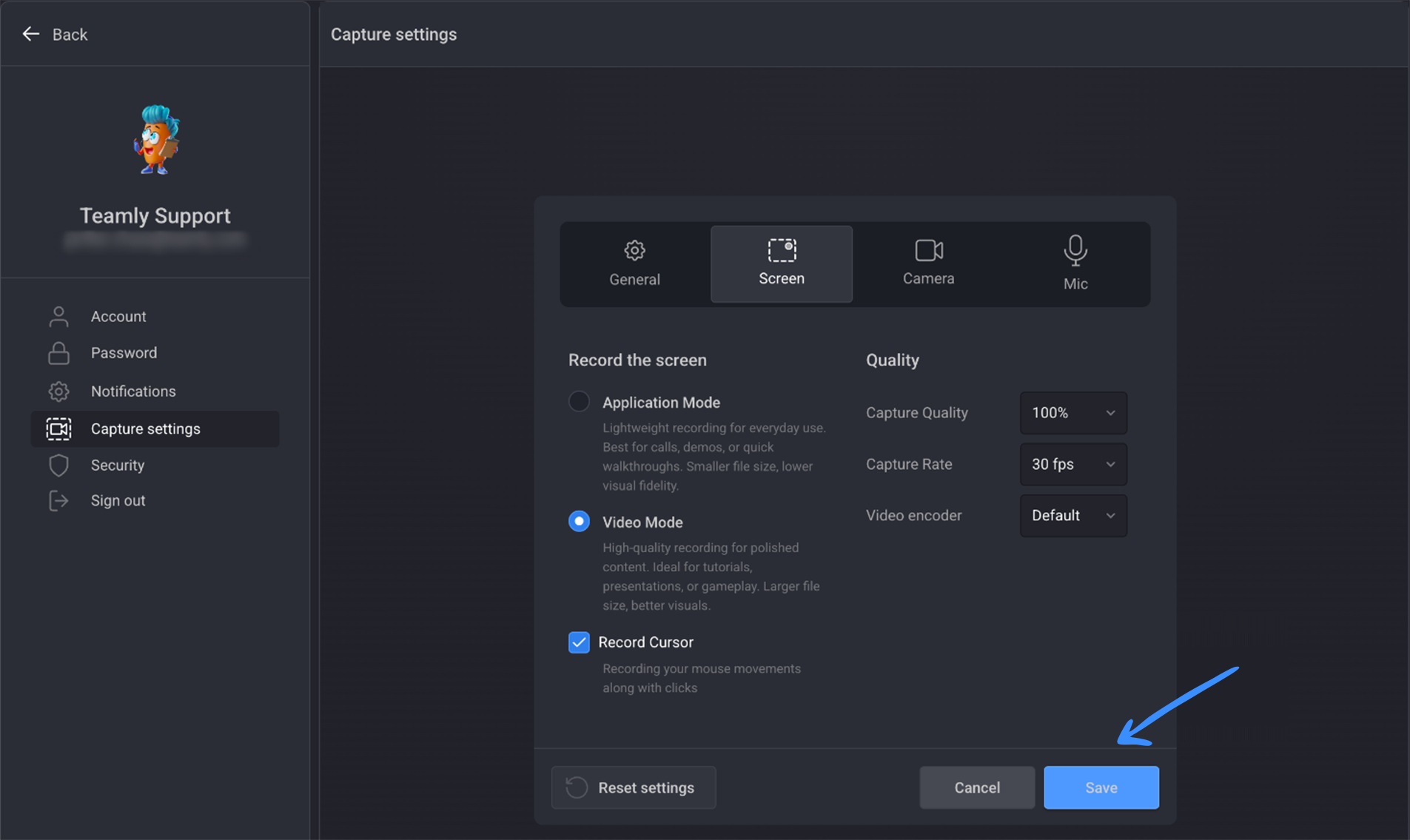Switch to the Camera tab

point(928,264)
